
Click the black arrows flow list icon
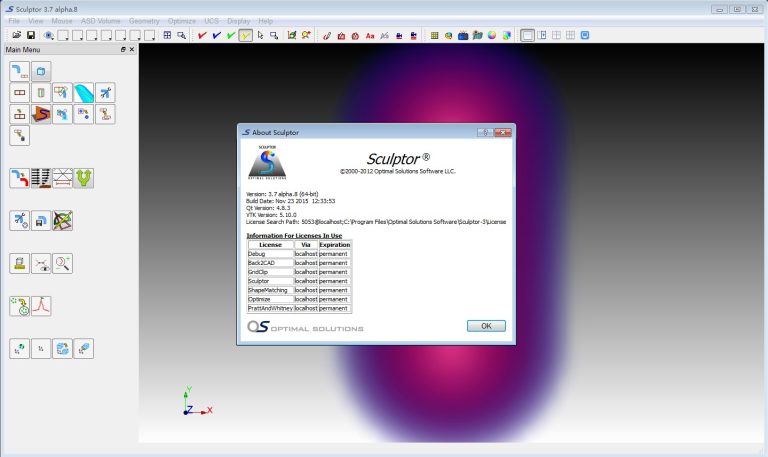[41, 178]
